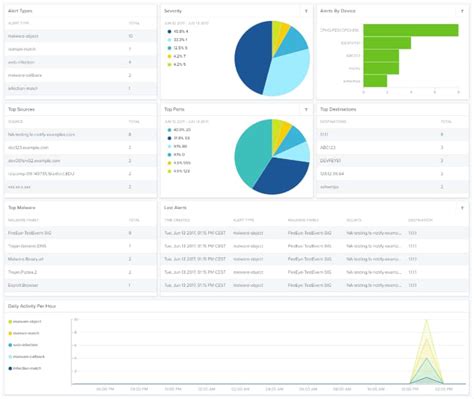Select the FireEye-TestEvent-SIG row in Top Malware

[x=80, y=233]
